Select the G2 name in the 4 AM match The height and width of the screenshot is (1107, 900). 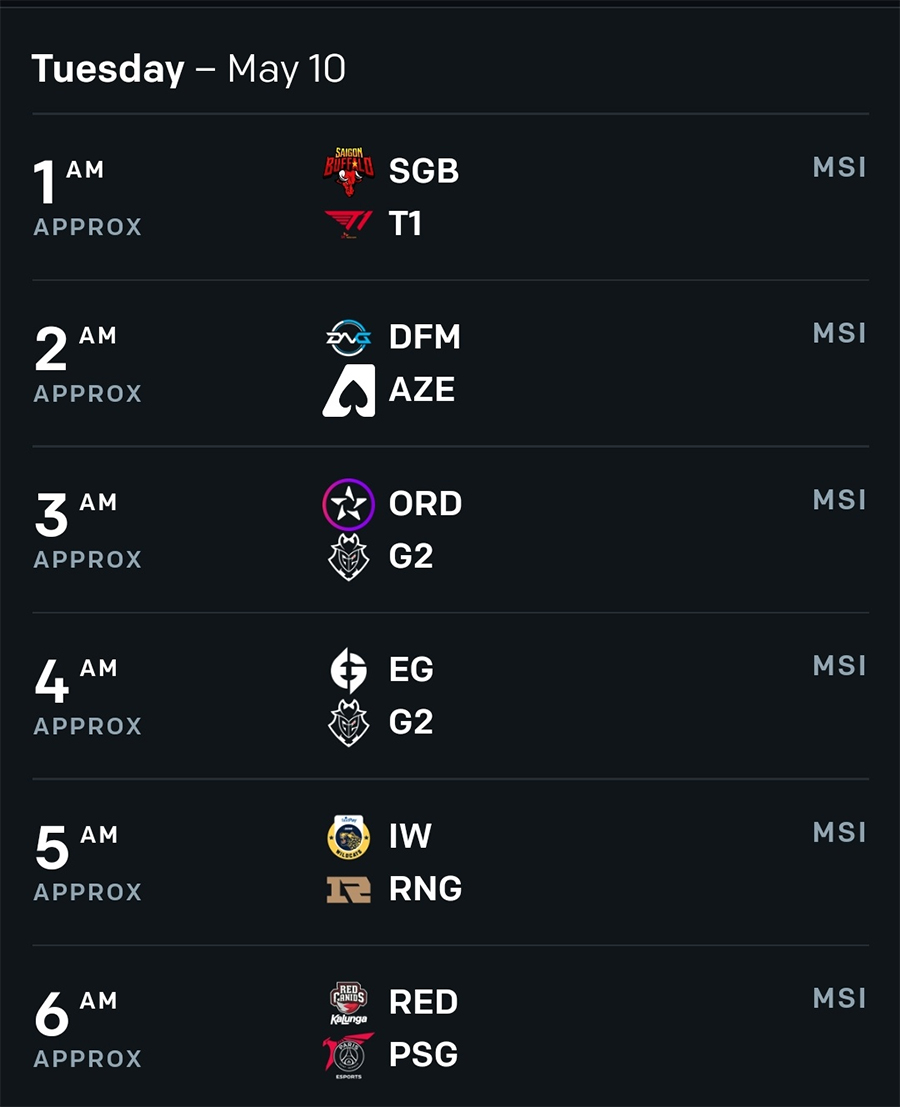[411, 722]
